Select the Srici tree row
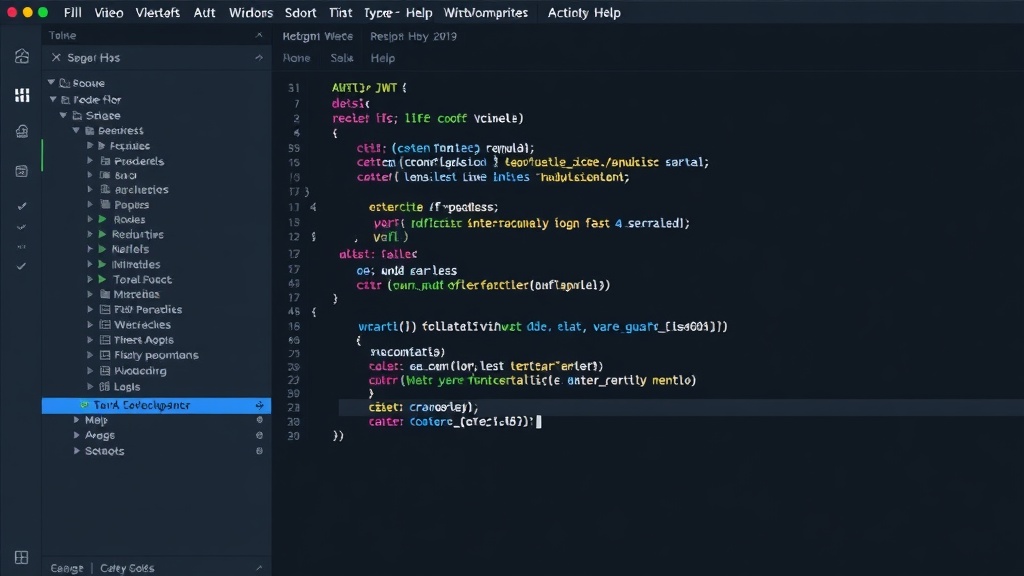Viewport: 1024px width, 576px height. (x=157, y=175)
